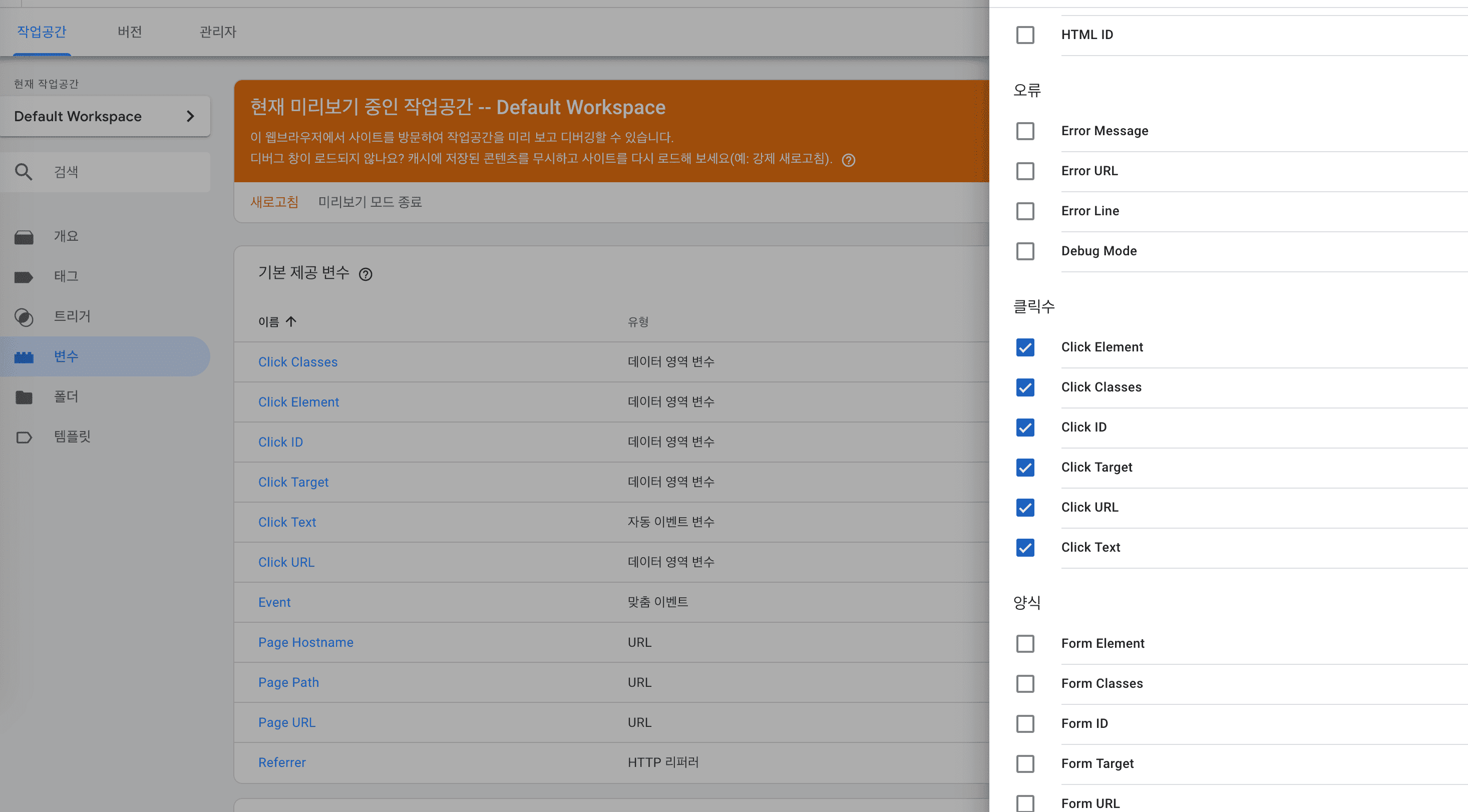Open the 관리자 tab
Image resolution: width=1468 pixels, height=812 pixels.
(217, 32)
